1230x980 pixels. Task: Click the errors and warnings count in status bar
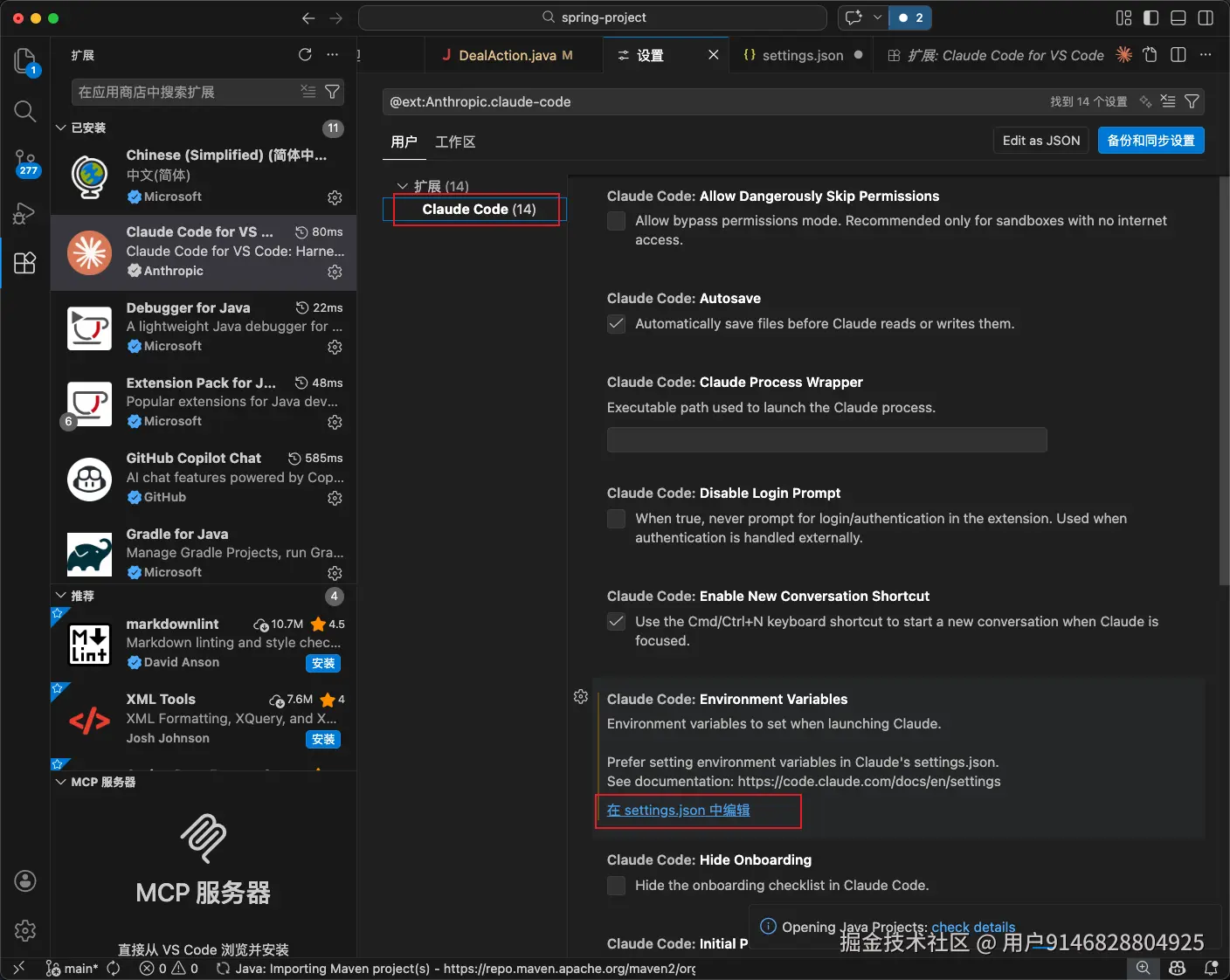169,968
